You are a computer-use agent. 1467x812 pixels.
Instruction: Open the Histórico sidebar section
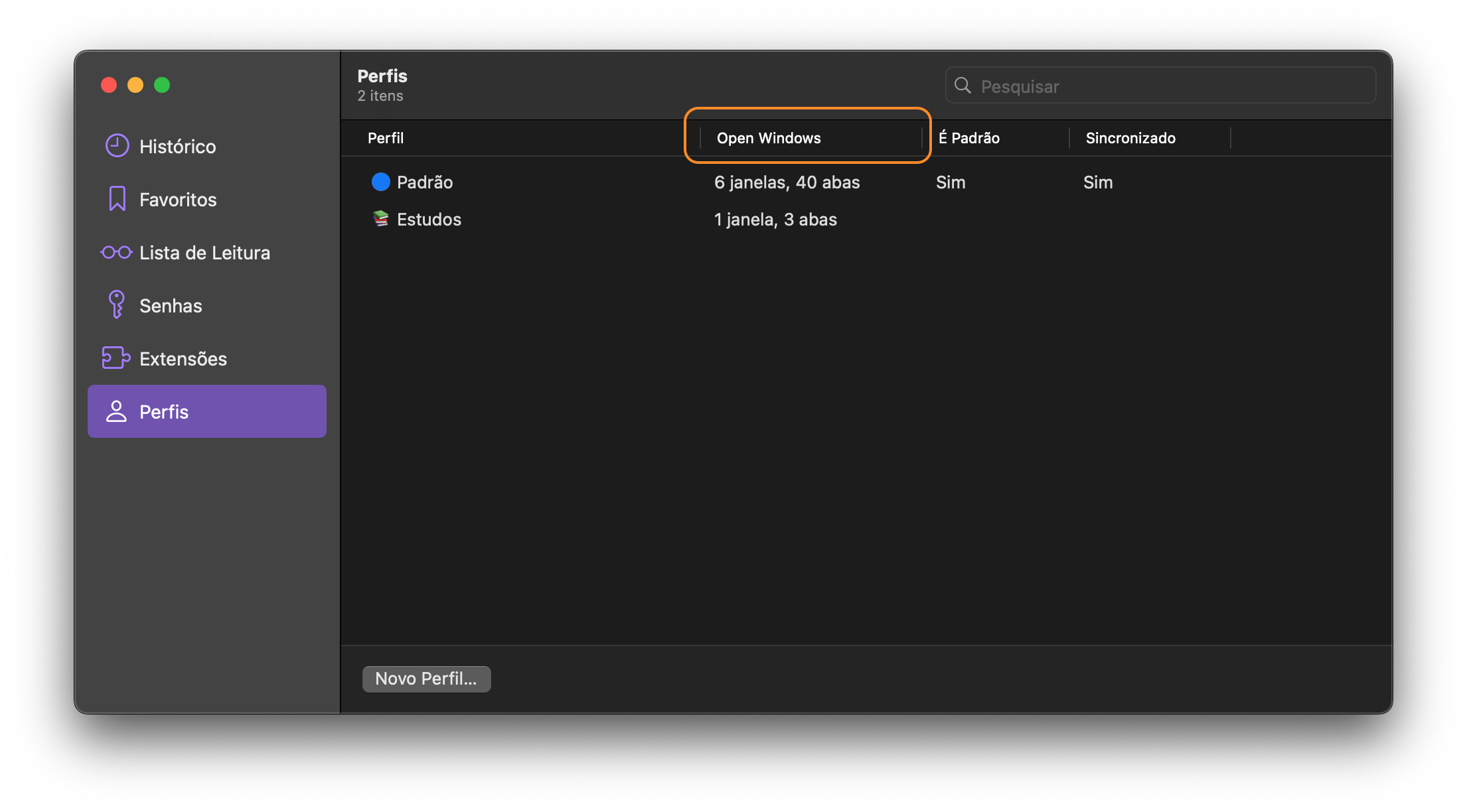[x=177, y=146]
